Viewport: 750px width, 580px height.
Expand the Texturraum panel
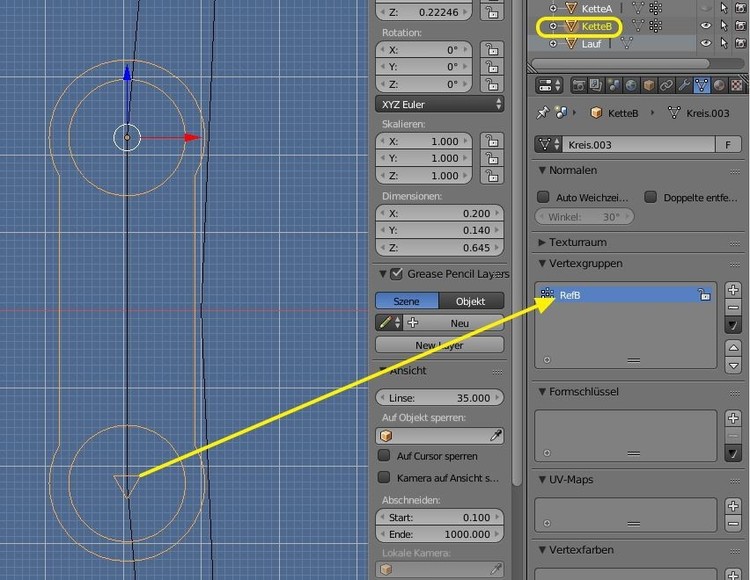click(x=542, y=242)
